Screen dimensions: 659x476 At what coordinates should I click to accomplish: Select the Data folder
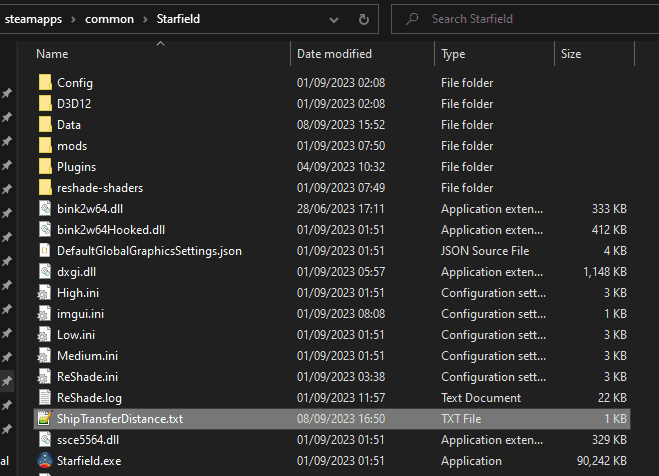(x=69, y=125)
